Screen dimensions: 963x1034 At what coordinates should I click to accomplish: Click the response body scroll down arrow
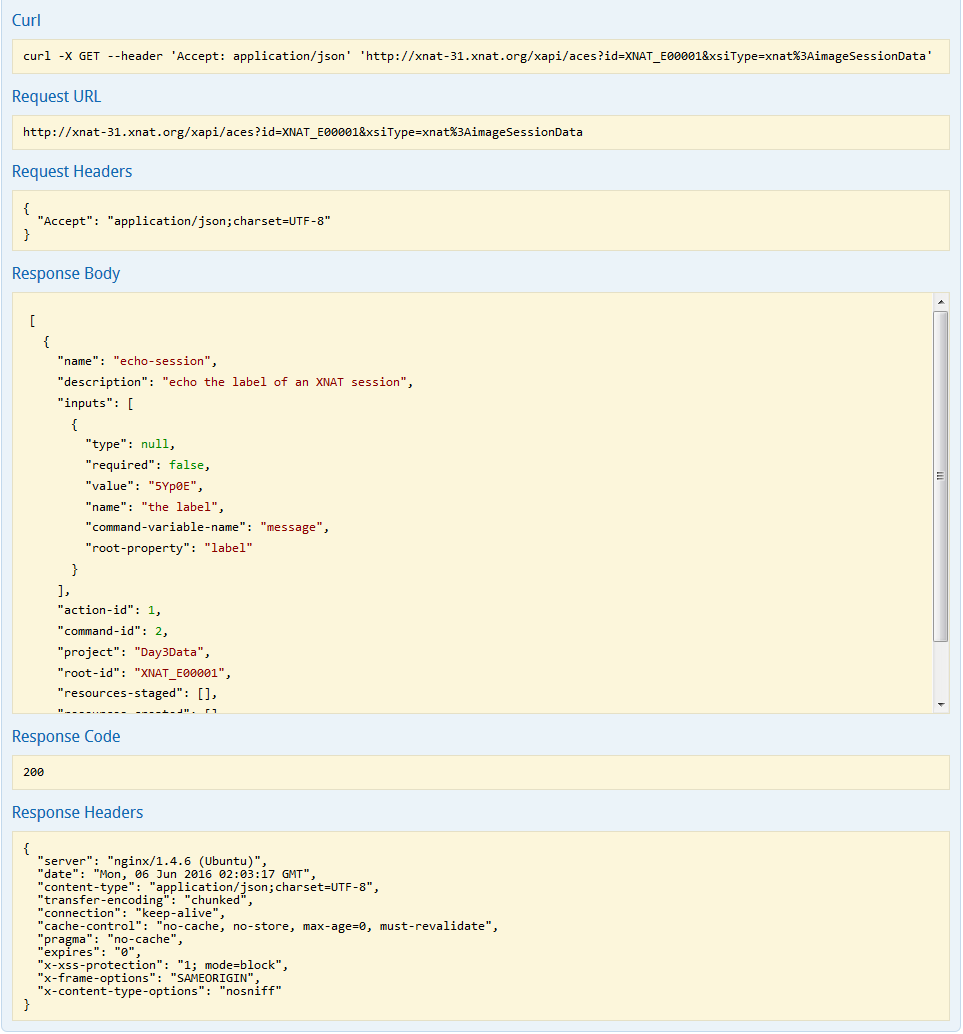(x=940, y=704)
